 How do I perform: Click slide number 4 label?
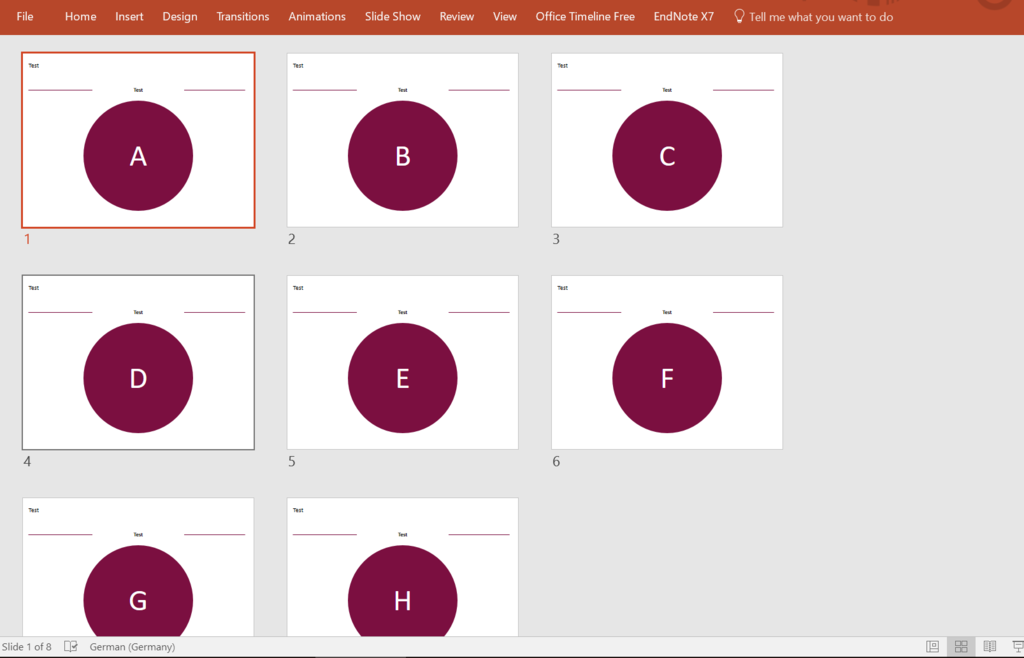tap(27, 462)
